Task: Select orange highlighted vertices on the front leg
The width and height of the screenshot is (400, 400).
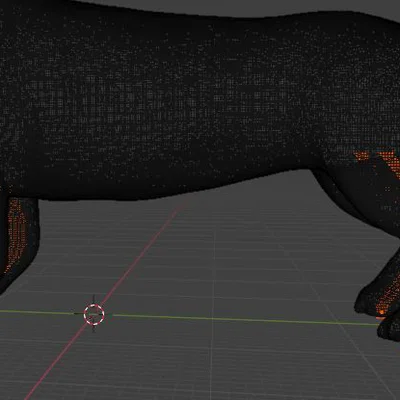Action: 17,233
